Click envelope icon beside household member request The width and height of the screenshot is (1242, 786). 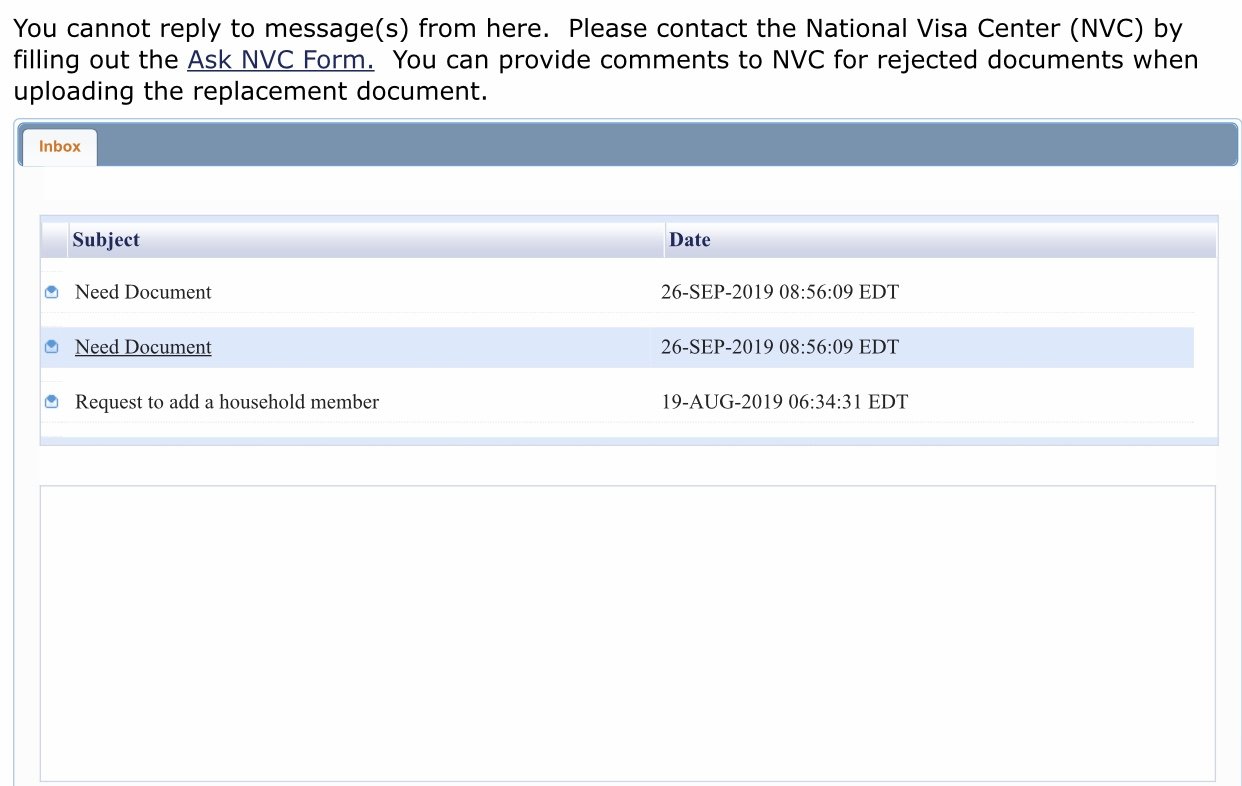point(52,402)
